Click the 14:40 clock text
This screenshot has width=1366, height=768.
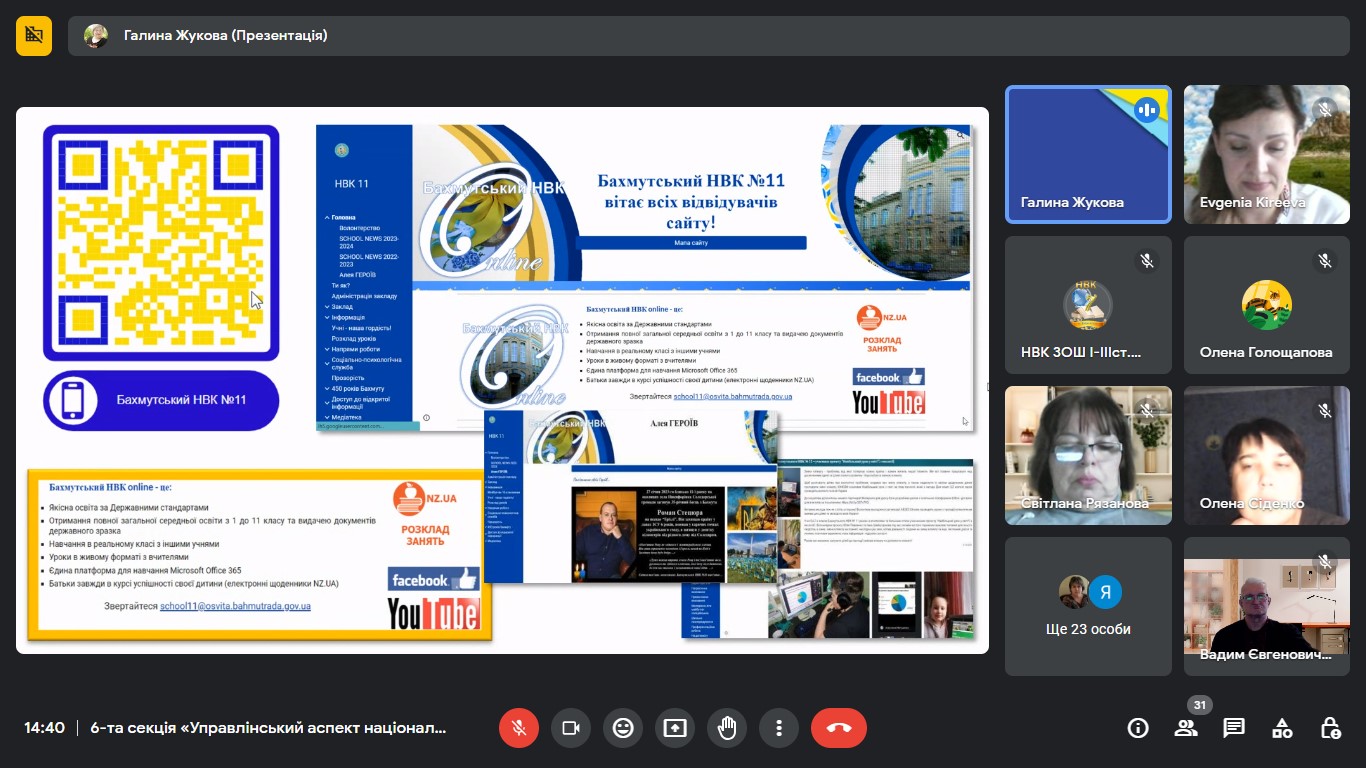[45, 728]
